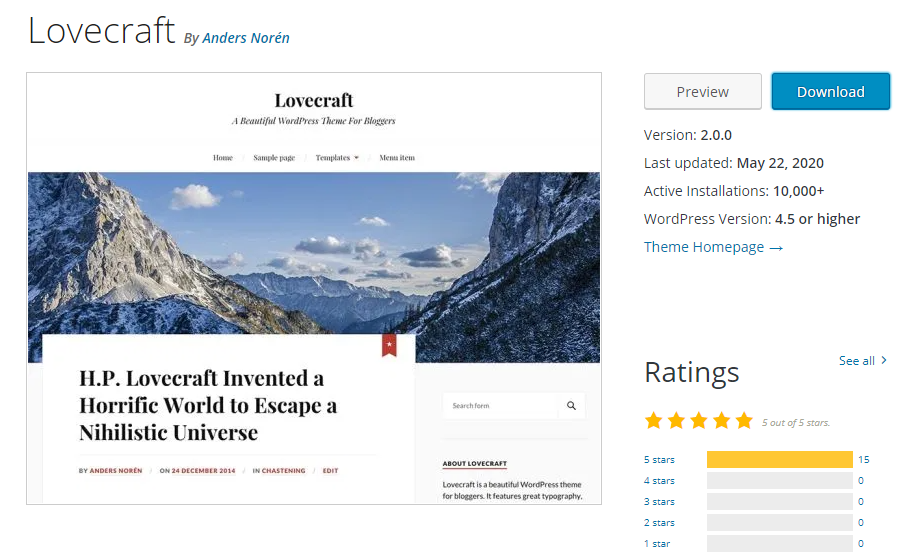Screen dimensions: 907x552
Task: Click the 5 out of 5 stars text
Action: [796, 422]
